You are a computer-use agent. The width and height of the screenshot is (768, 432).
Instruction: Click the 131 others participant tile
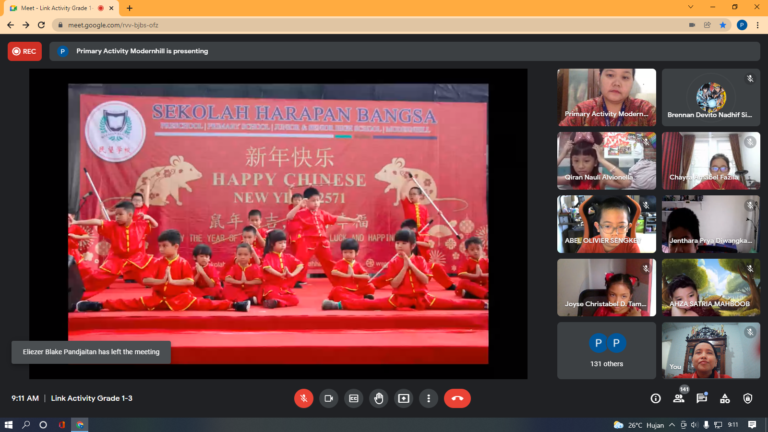click(x=606, y=350)
